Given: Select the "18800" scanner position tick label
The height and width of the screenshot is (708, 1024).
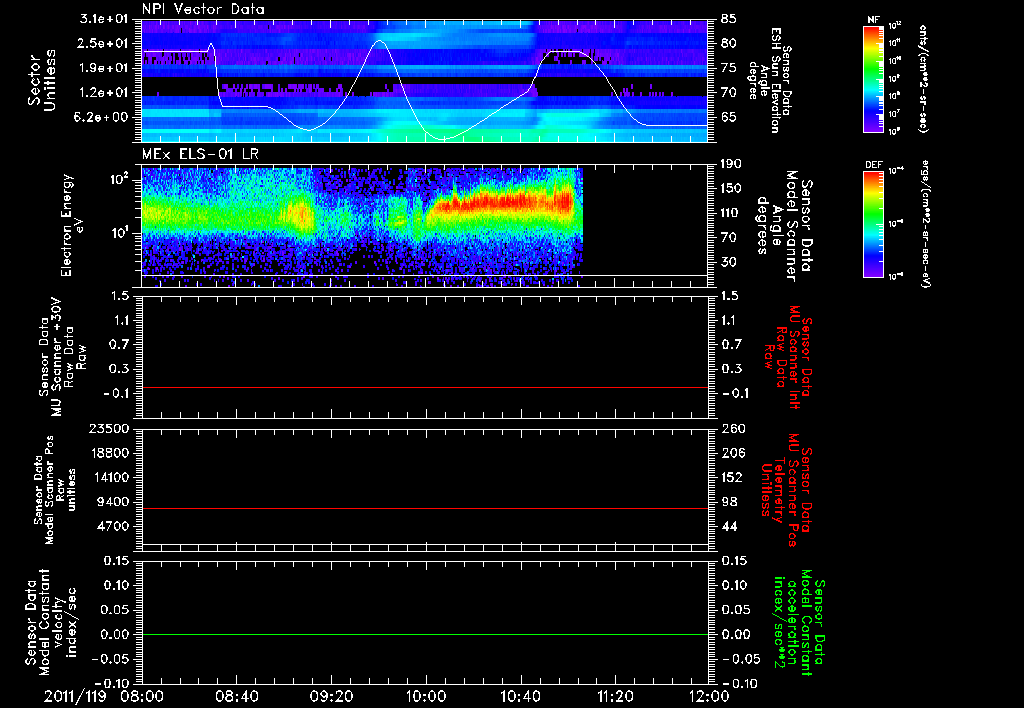Looking at the screenshot, I should [112, 453].
